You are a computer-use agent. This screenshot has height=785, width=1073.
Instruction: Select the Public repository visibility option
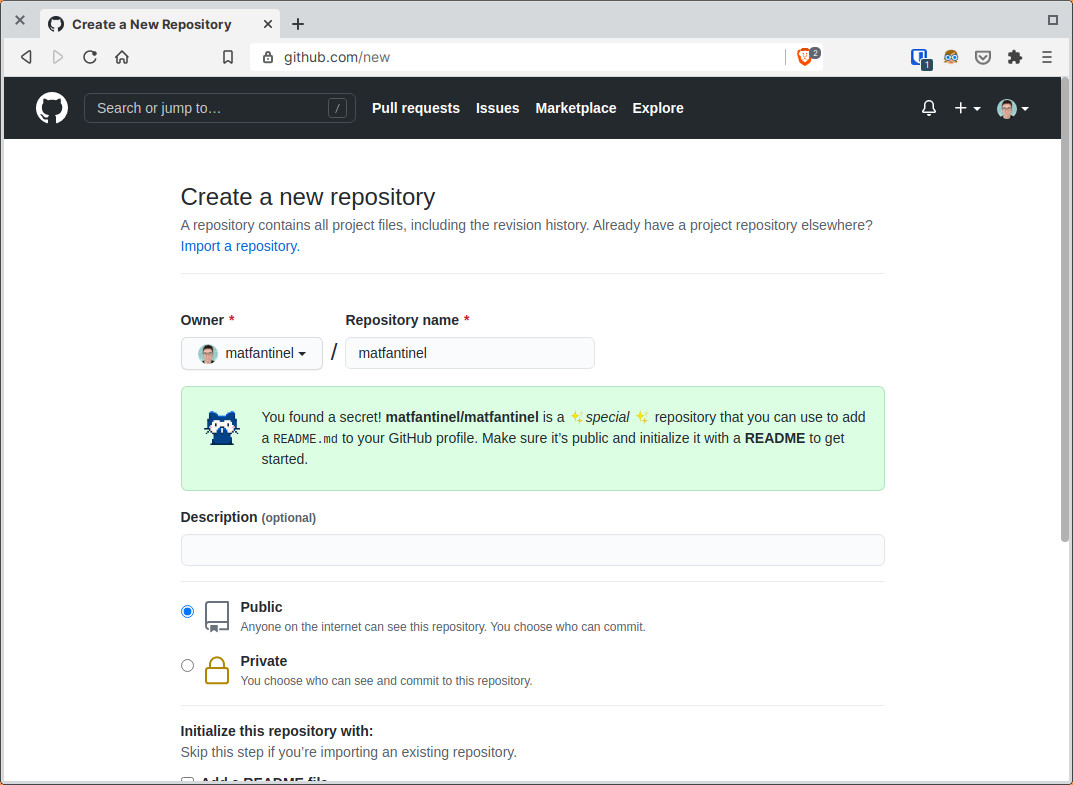(x=187, y=611)
